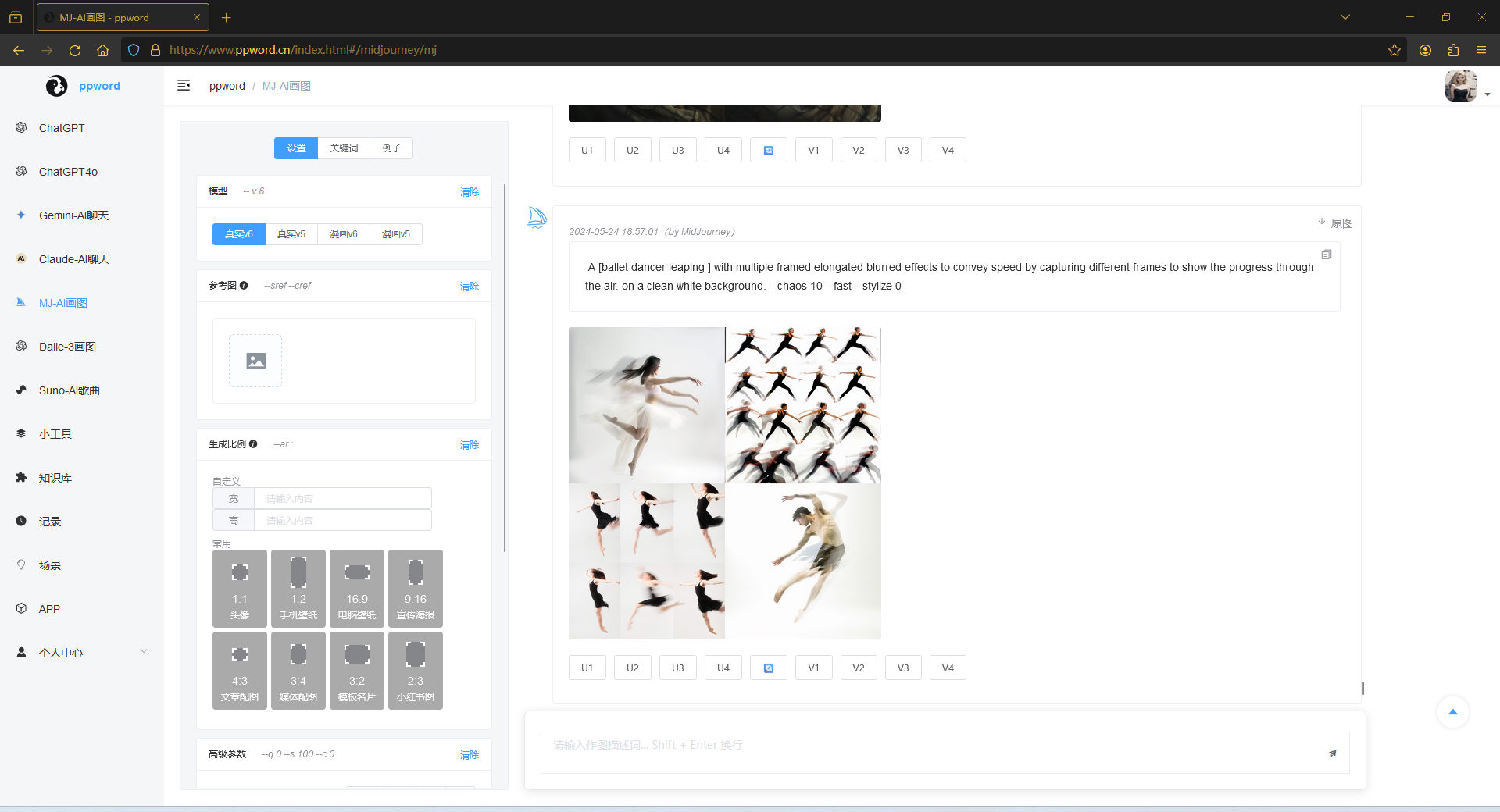This screenshot has width=1500, height=812.
Task: Reload the page in browser
Action: pos(75,50)
